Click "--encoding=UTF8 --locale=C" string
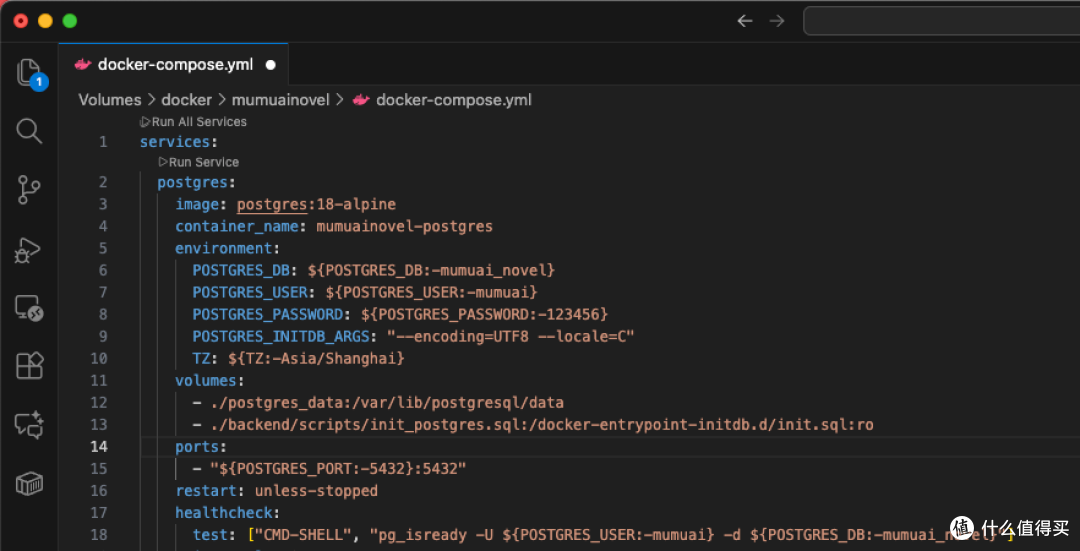The image size is (1080, 551). tap(510, 336)
